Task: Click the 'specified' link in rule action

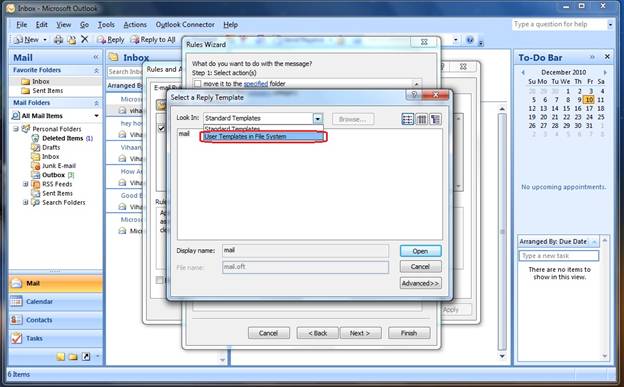Action: (255, 84)
